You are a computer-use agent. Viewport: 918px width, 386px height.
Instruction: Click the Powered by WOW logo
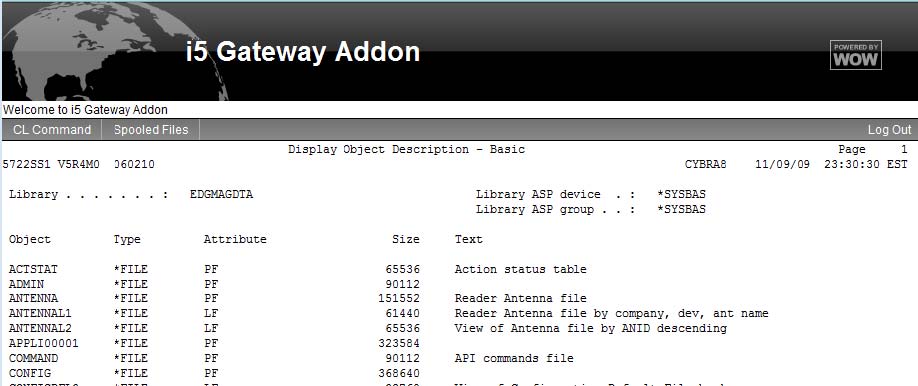pyautogui.click(x=855, y=55)
